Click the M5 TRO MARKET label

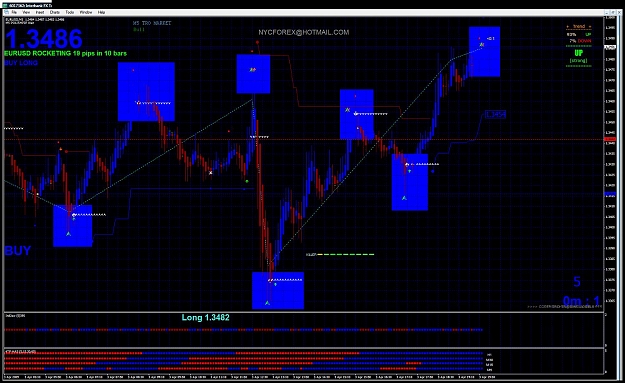(152, 23)
